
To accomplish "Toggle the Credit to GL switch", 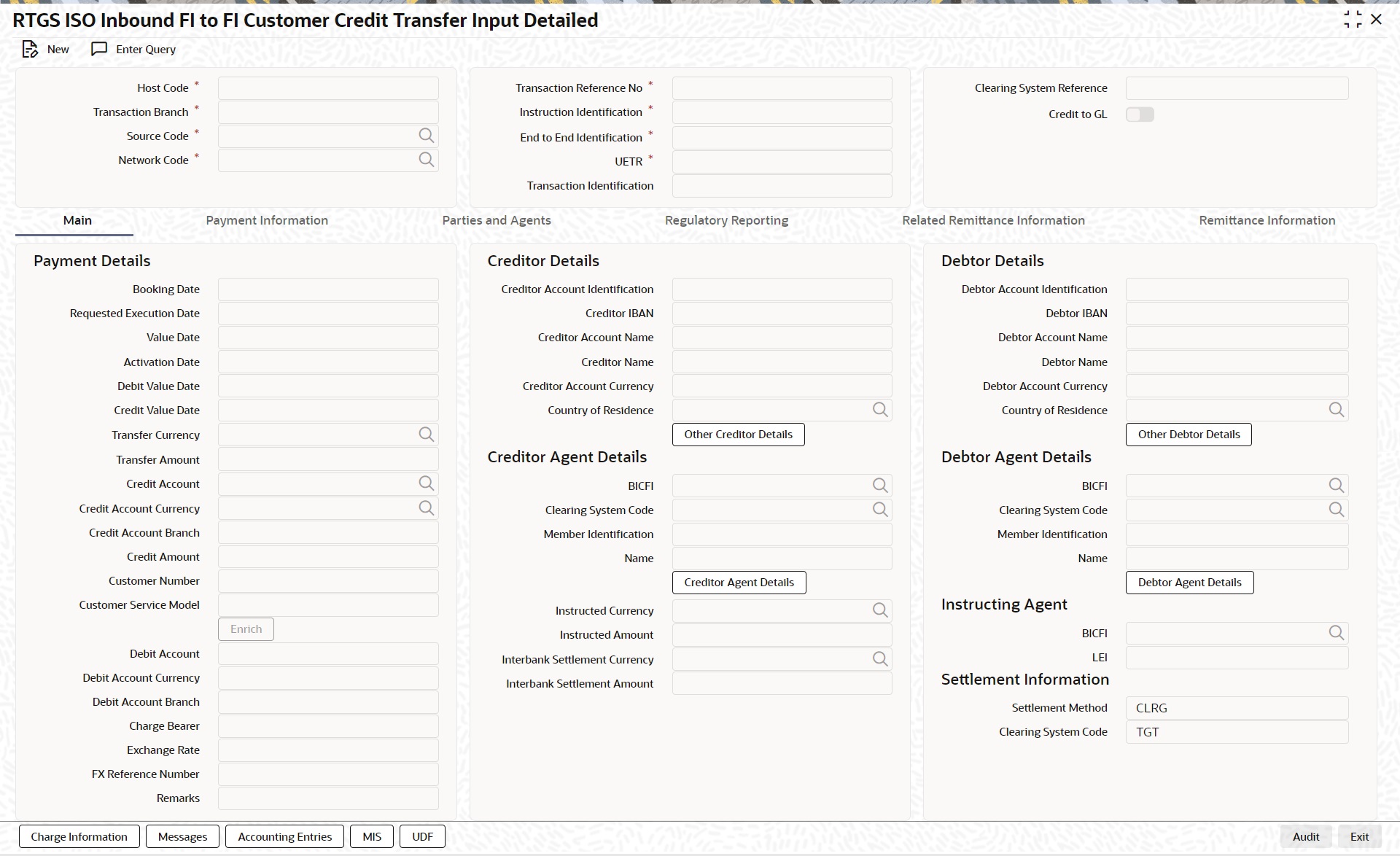I will (x=1140, y=114).
